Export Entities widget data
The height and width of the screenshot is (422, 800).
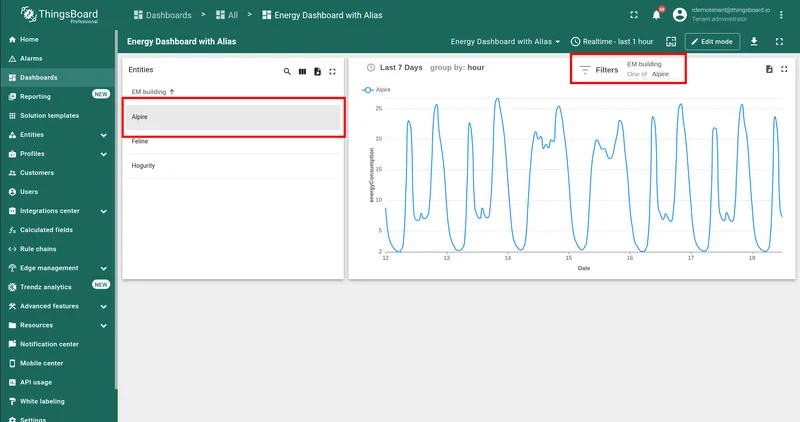coord(317,71)
